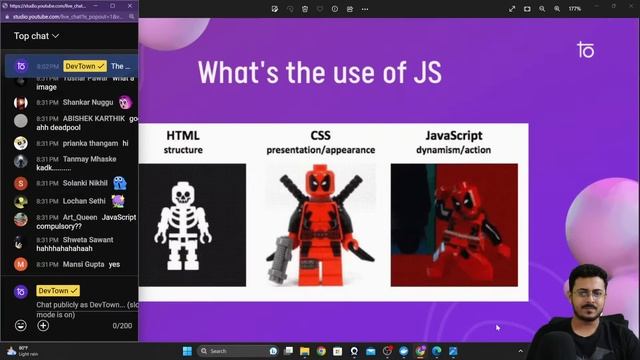This screenshot has height=360, width=640.
Task: Click Shankar Nuggu's username in chat
Action: [x=88, y=102]
